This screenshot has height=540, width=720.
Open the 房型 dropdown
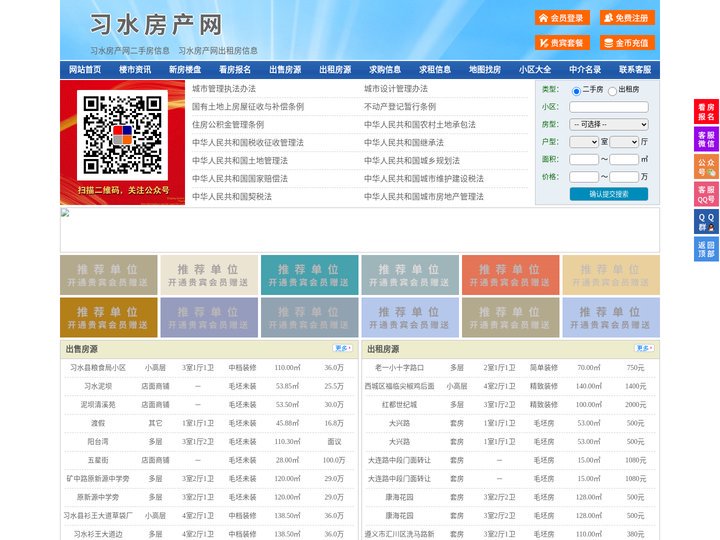click(609, 124)
